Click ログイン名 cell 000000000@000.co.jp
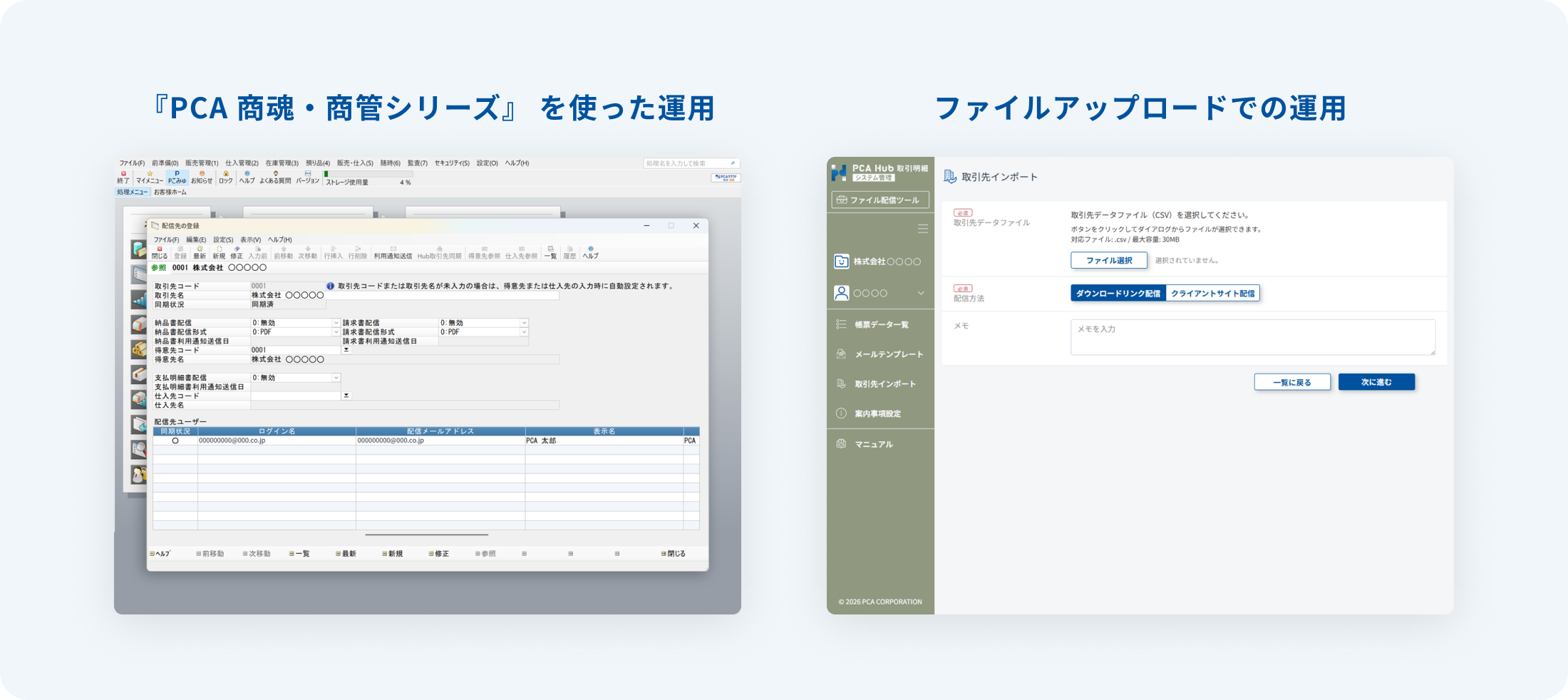This screenshot has width=1568, height=700. pyautogui.click(x=277, y=441)
